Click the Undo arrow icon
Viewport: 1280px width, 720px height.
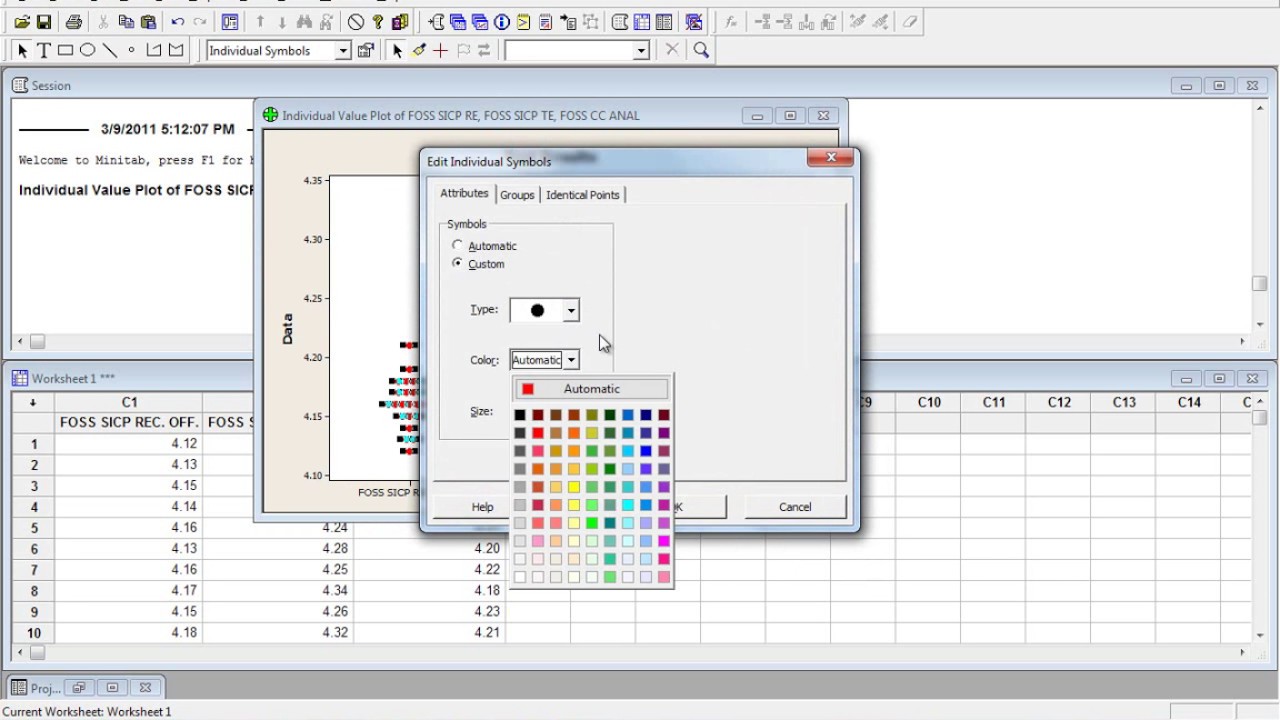pos(177,22)
